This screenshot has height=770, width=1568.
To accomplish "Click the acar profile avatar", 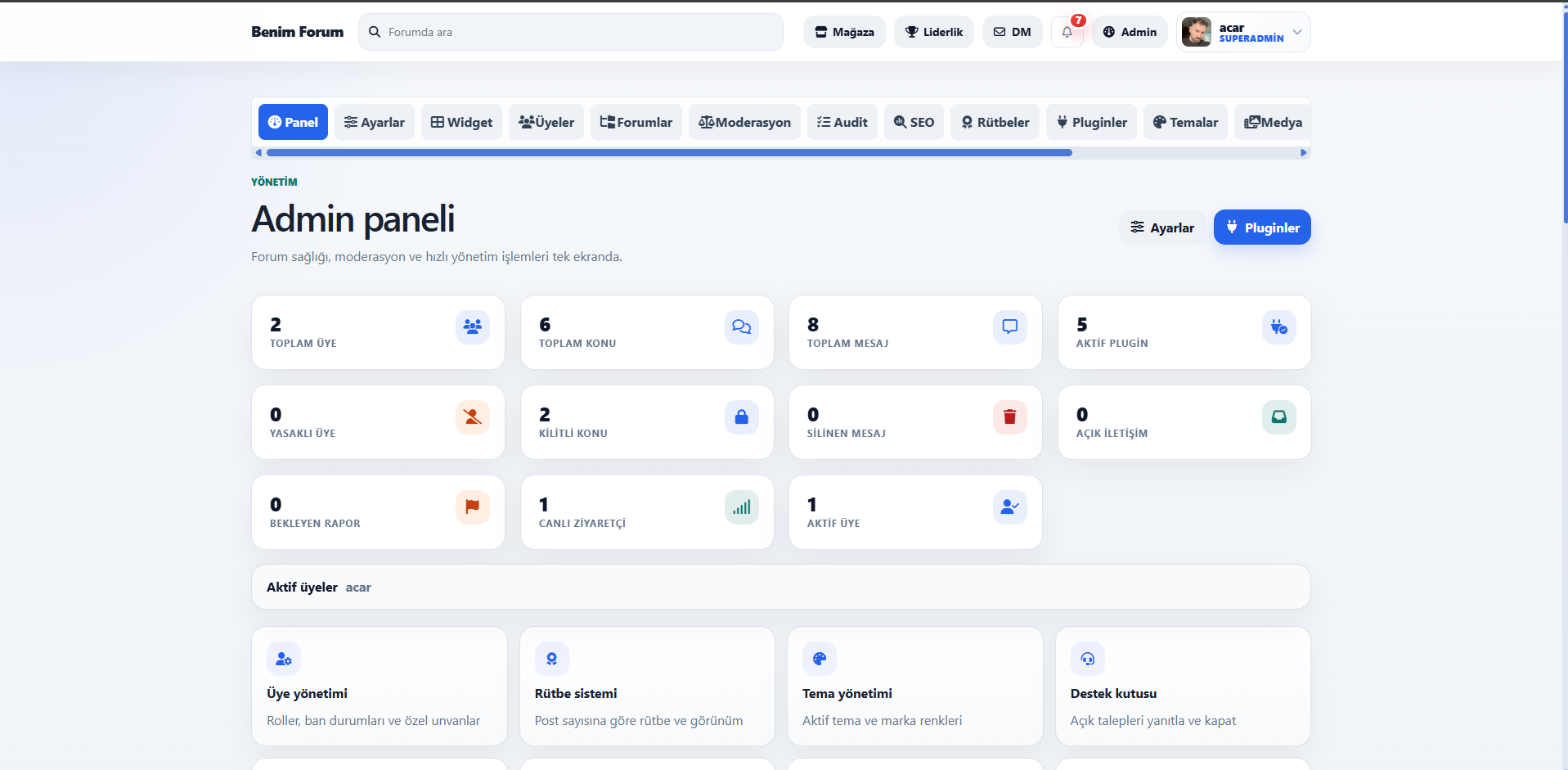I will (x=1197, y=32).
